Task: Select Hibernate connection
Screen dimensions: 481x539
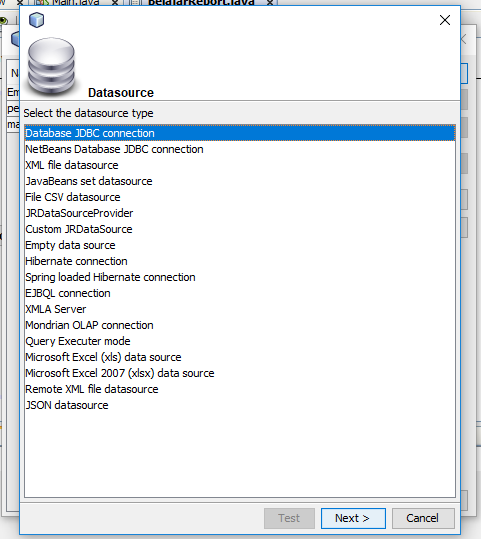Action: tap(240, 261)
